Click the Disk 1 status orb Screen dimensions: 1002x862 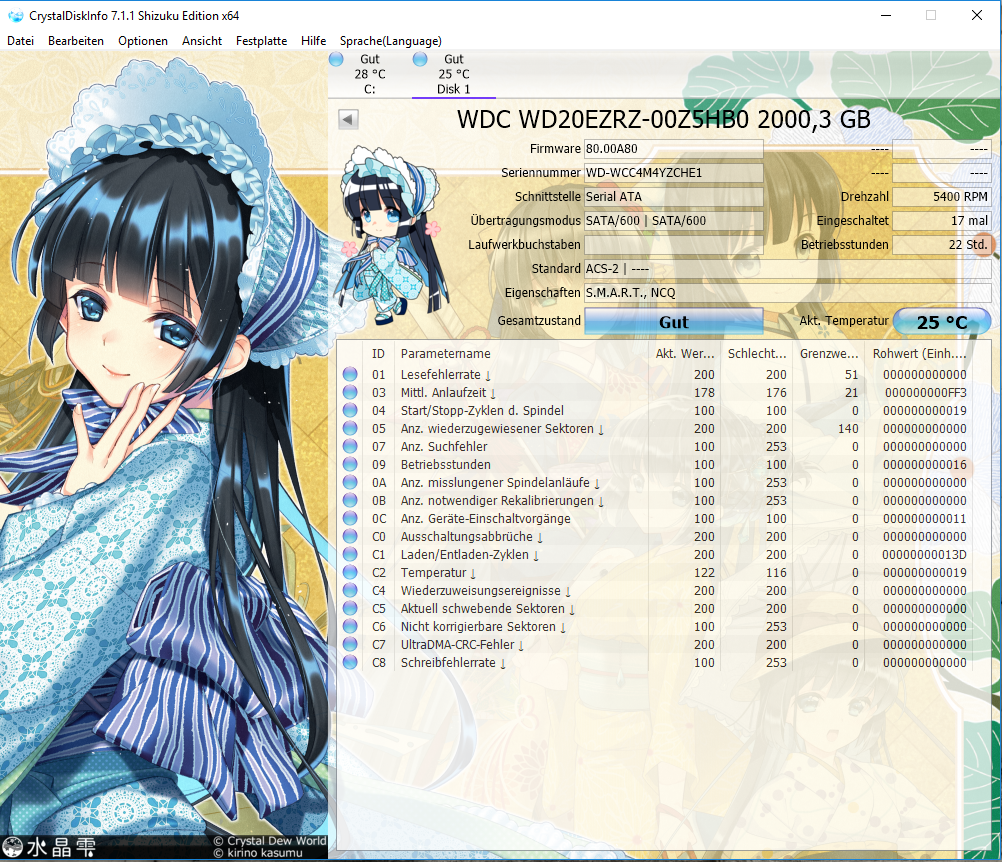[x=420, y=59]
